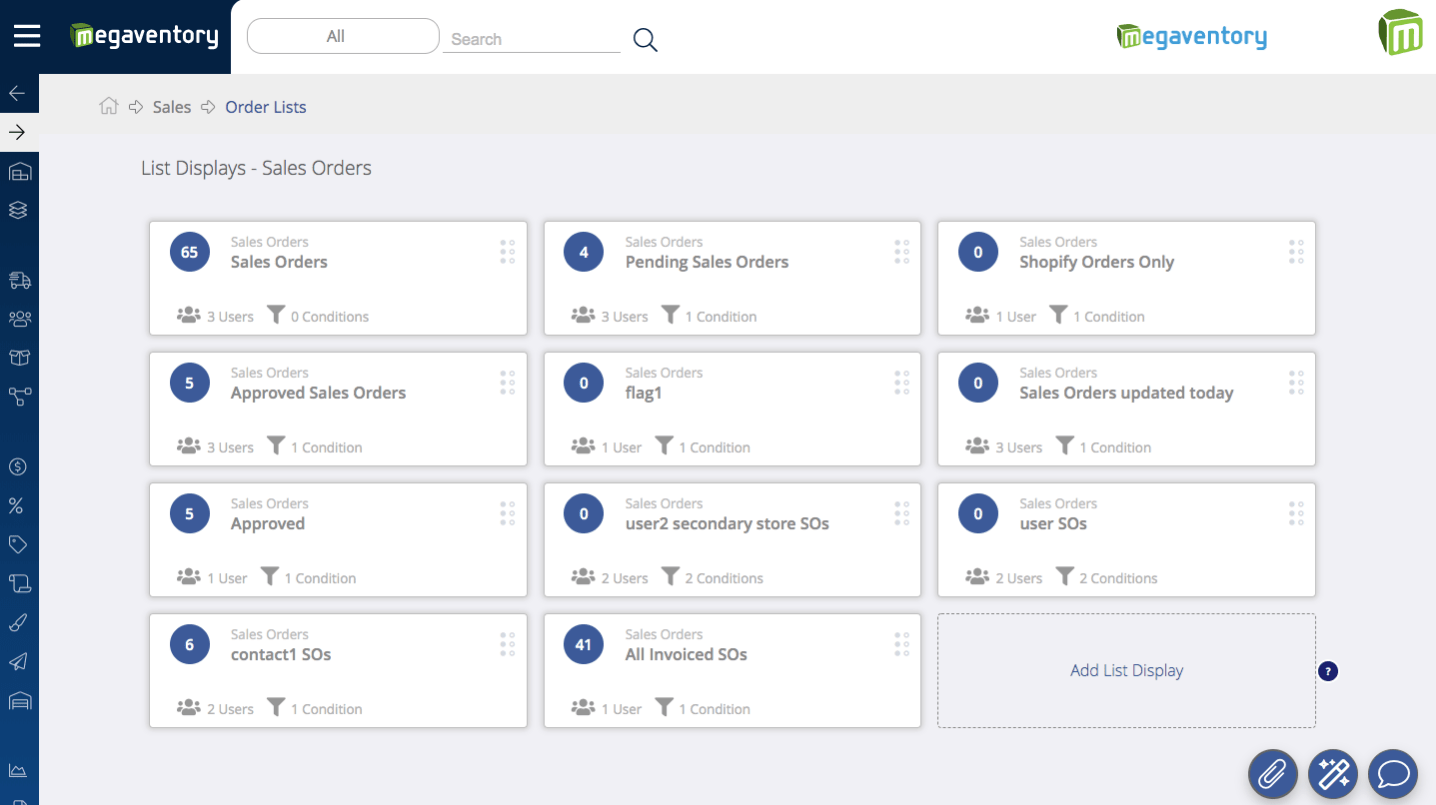The width and height of the screenshot is (1436, 805).
Task: Open the Order Lists breadcrumb link
Action: (265, 106)
